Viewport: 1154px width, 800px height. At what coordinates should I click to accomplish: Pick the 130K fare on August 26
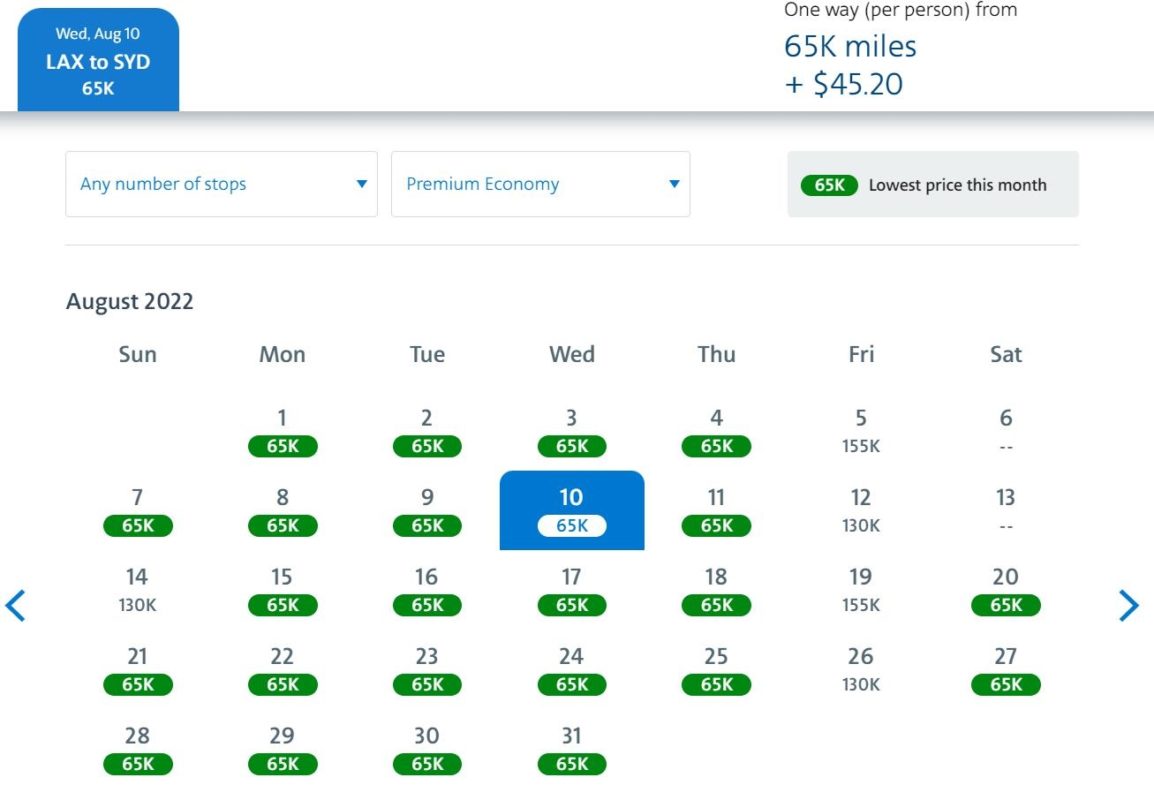[860, 685]
